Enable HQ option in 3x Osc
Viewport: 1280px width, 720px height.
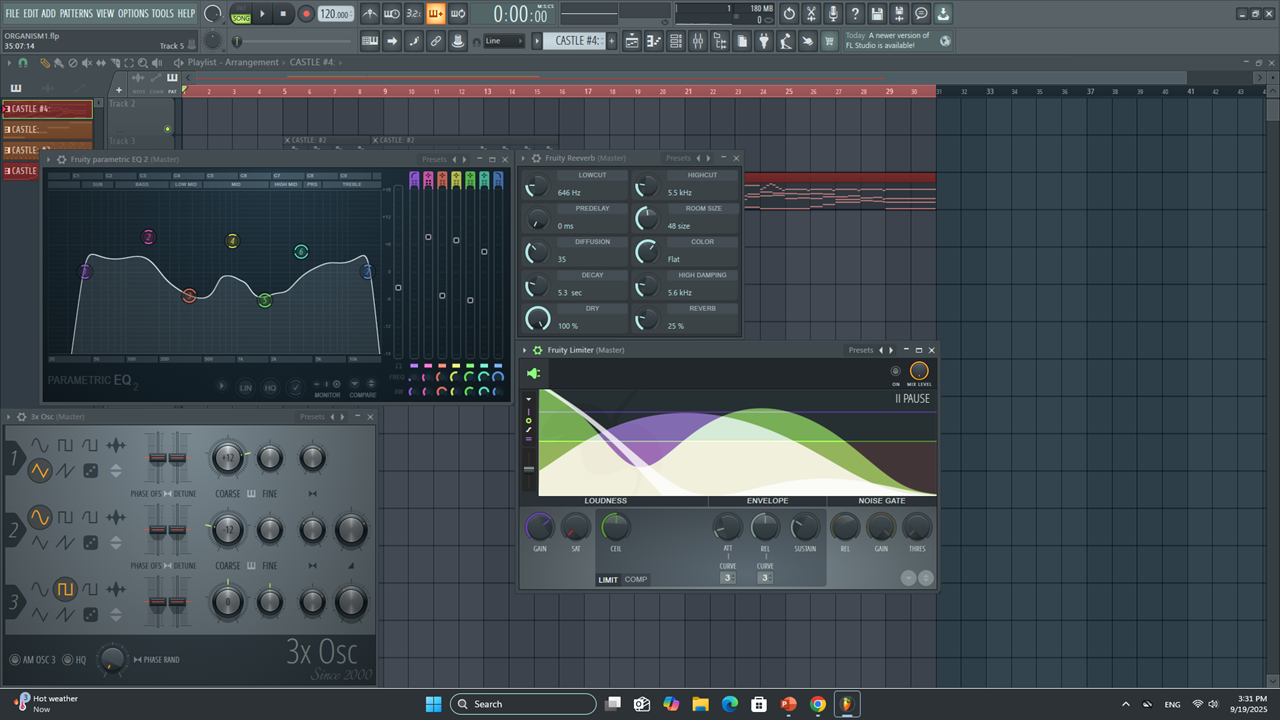74,660
